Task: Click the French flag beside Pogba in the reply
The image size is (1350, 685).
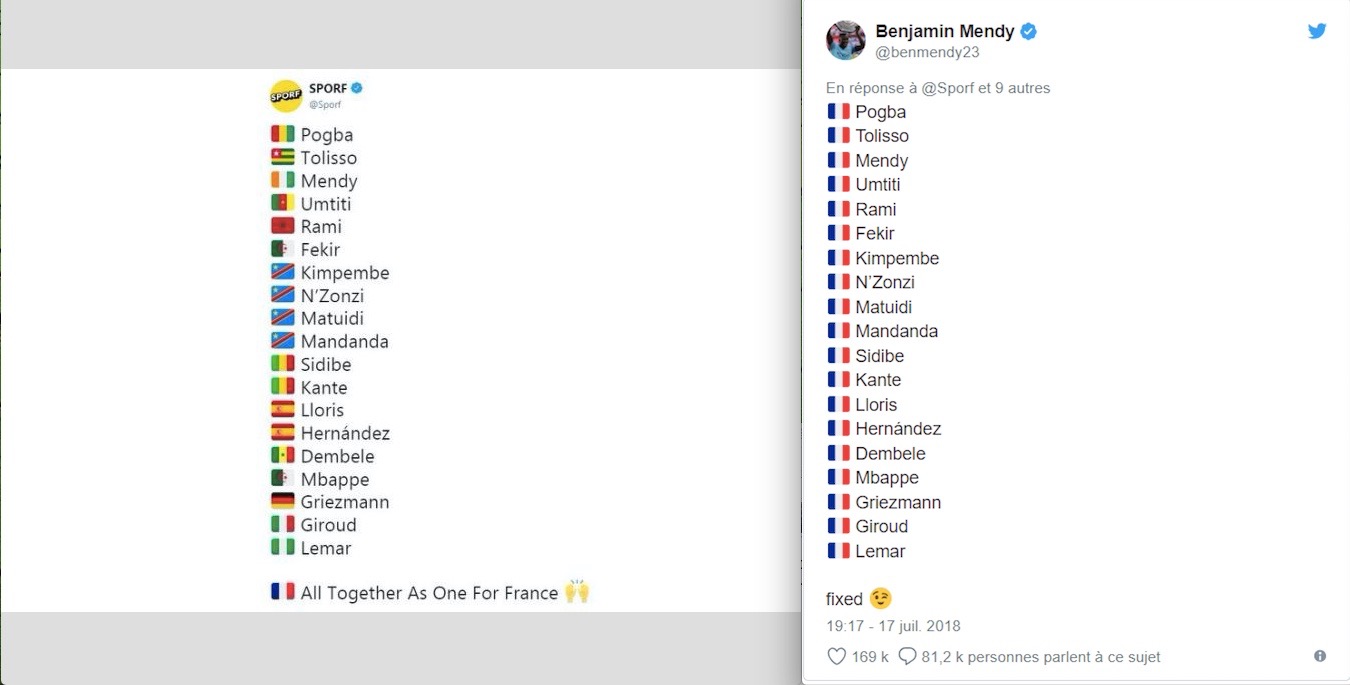Action: (x=838, y=112)
